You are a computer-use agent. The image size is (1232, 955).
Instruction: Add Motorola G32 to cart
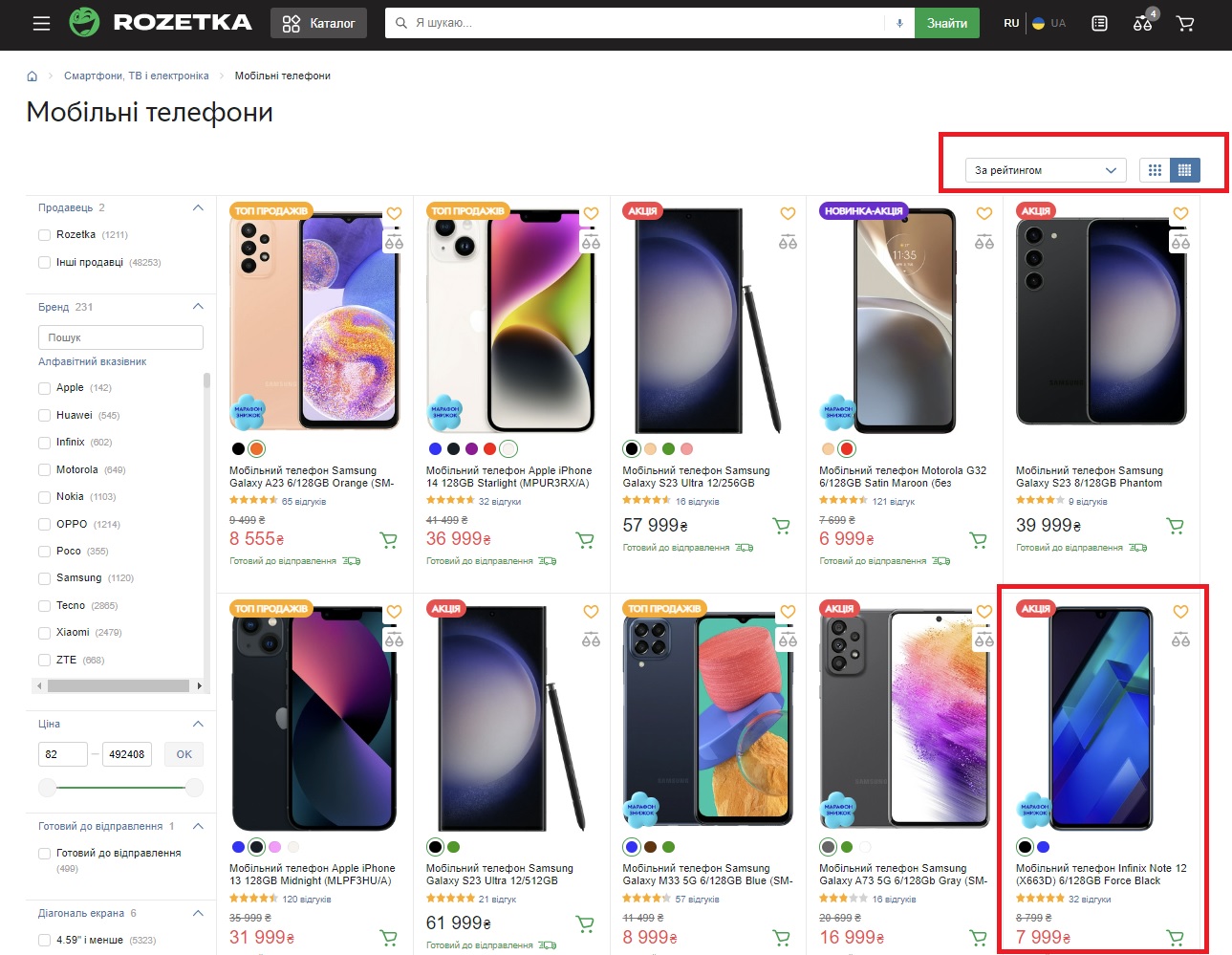pyautogui.click(x=979, y=540)
